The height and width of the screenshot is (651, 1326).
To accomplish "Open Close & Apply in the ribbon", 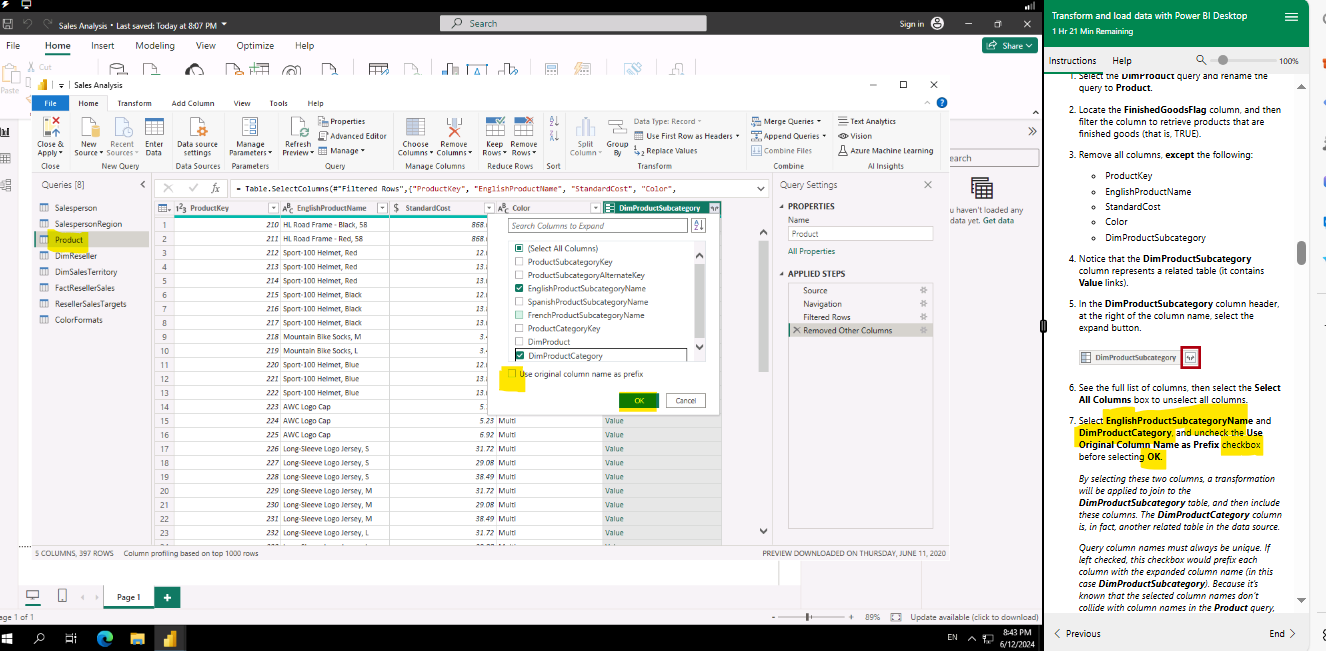I will point(50,136).
